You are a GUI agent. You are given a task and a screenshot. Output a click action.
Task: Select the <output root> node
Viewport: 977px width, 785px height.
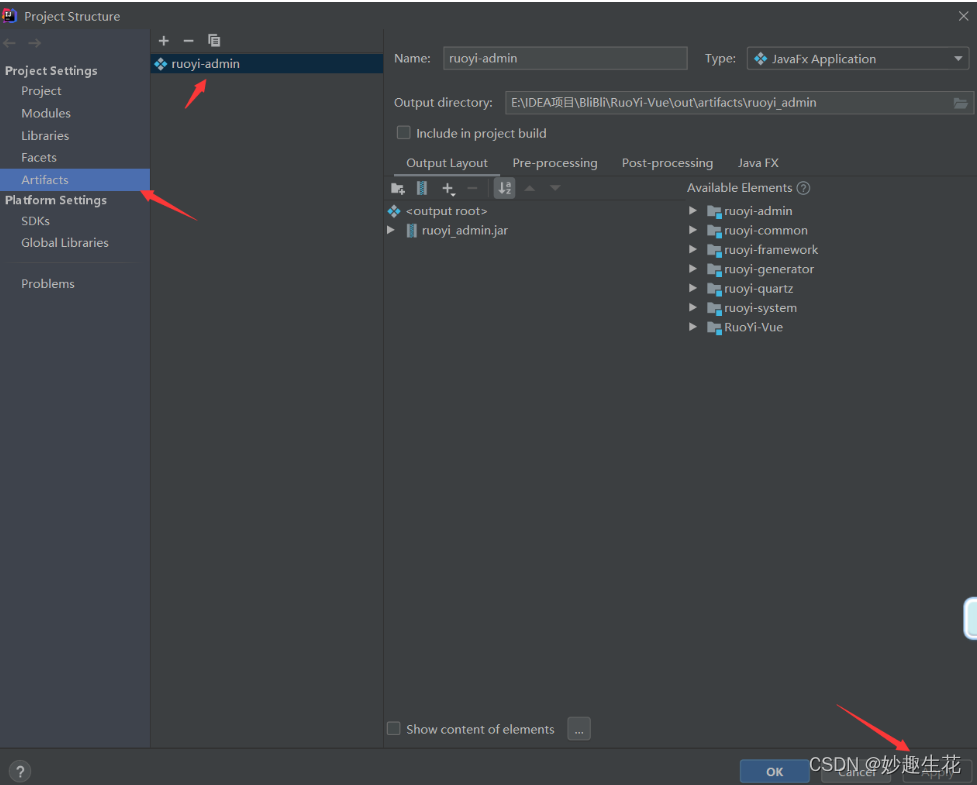tap(446, 211)
